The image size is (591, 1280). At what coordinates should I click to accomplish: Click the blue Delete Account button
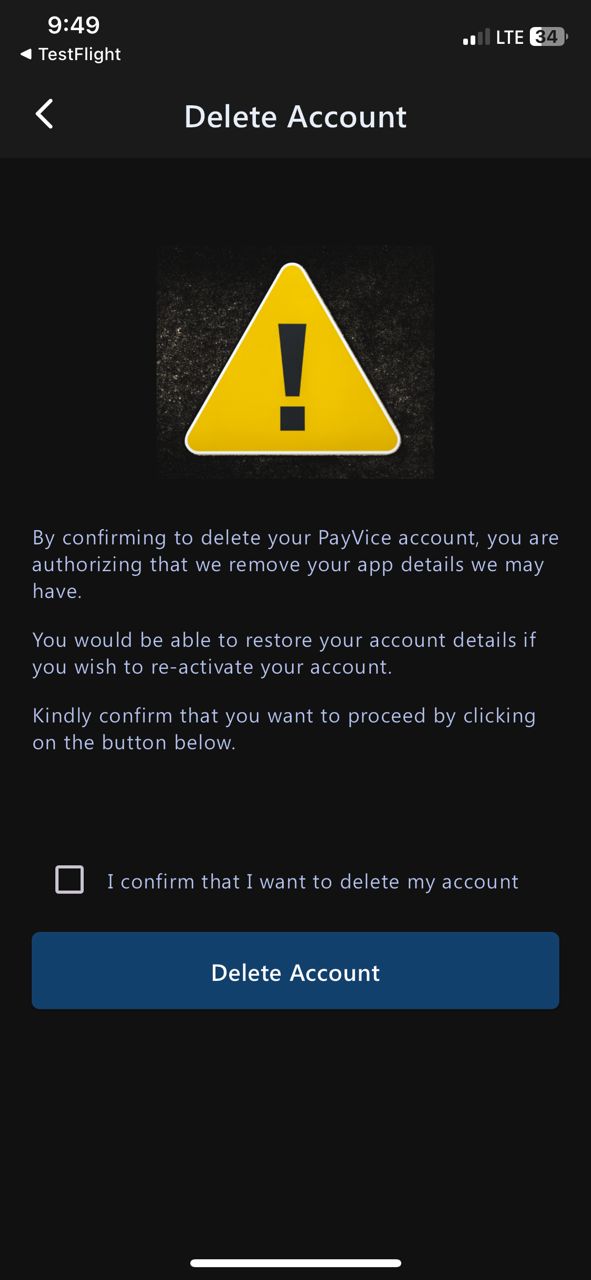pyautogui.click(x=295, y=971)
